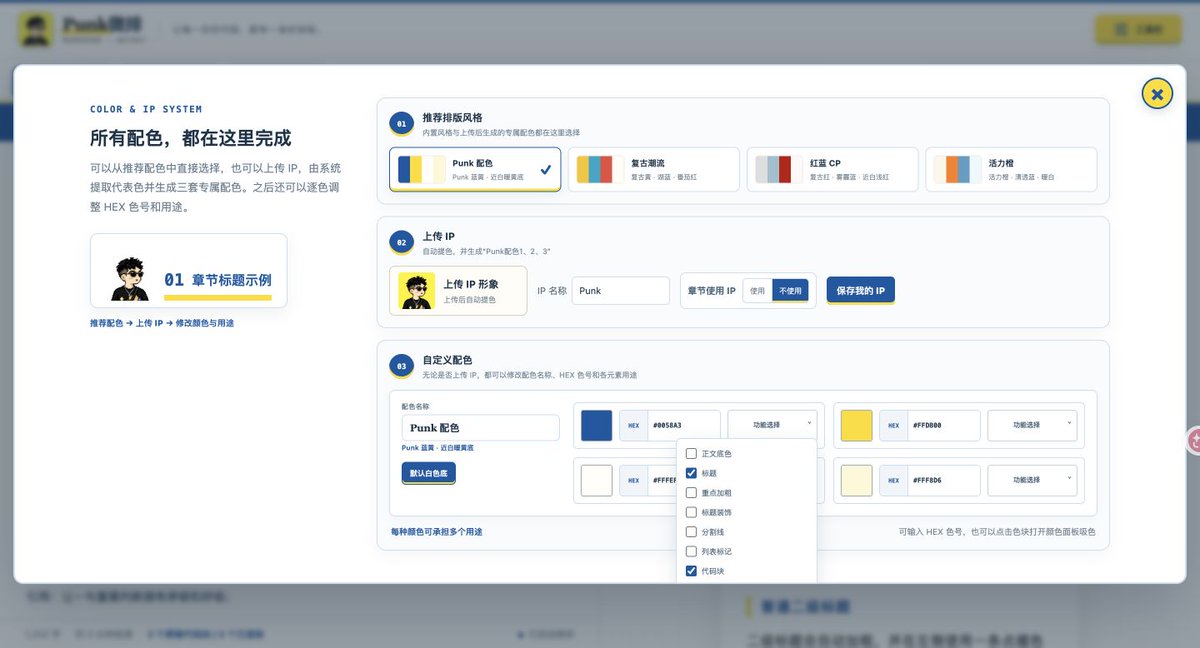Open the pale yellow #FFF8D6 color swatch
The width and height of the screenshot is (1200, 648).
pos(857,480)
